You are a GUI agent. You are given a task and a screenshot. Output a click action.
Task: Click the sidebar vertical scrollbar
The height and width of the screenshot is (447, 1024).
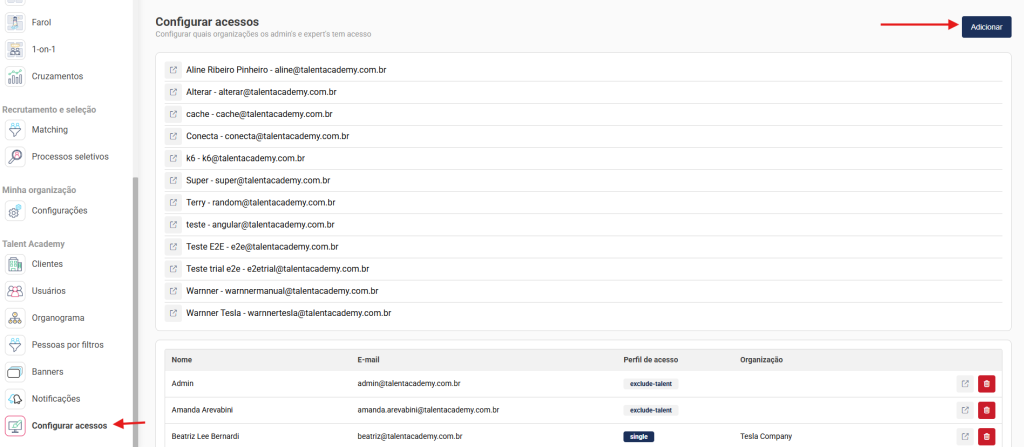pos(135,300)
